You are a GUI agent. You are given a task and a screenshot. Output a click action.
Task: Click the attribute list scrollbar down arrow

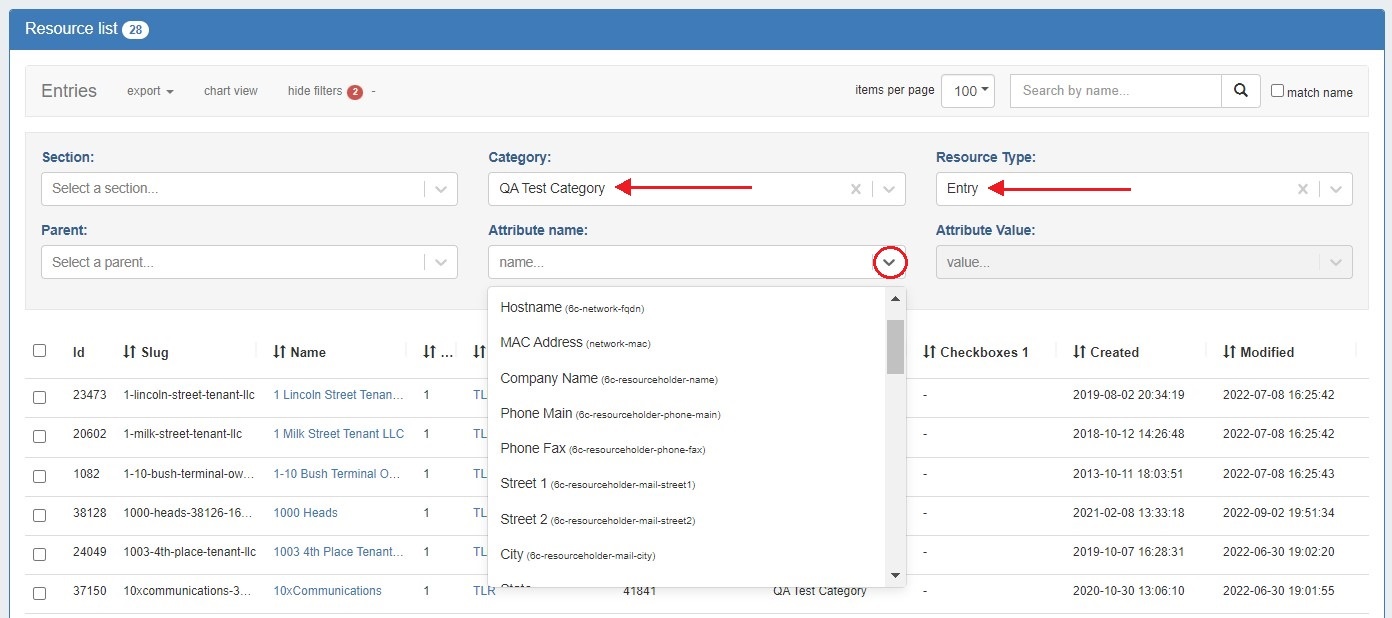(x=895, y=575)
